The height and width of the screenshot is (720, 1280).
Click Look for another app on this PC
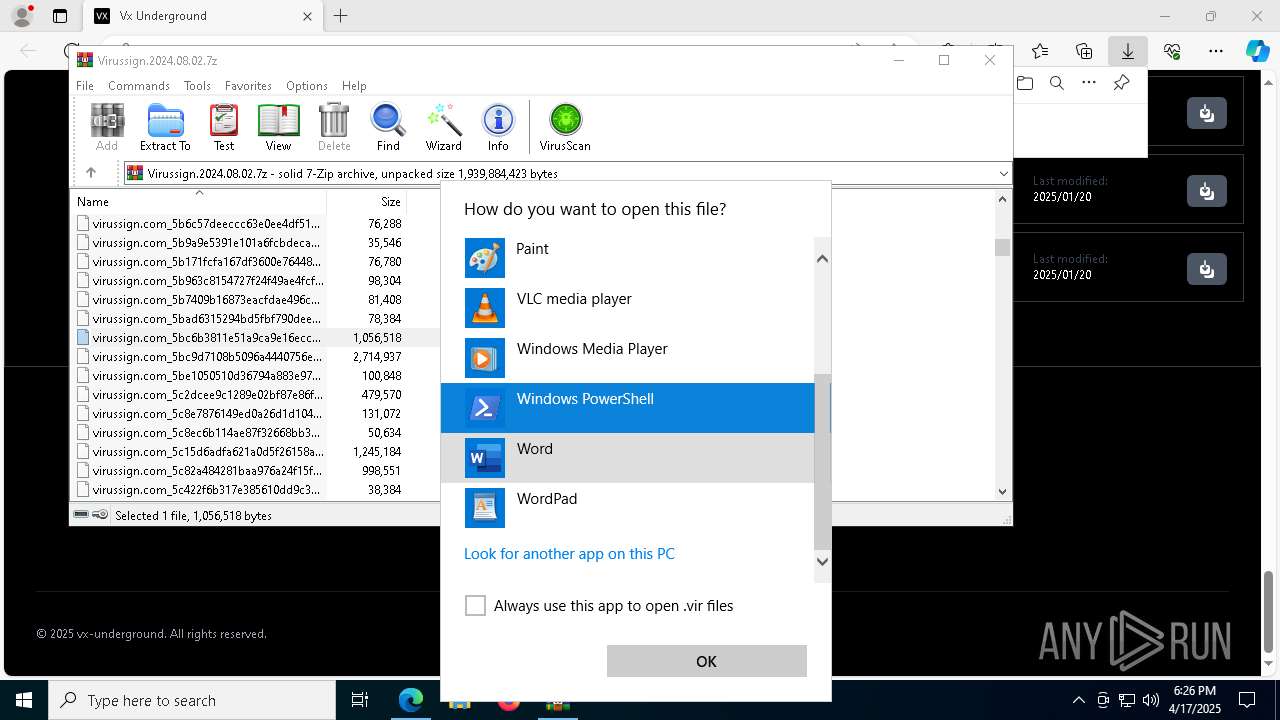point(569,553)
